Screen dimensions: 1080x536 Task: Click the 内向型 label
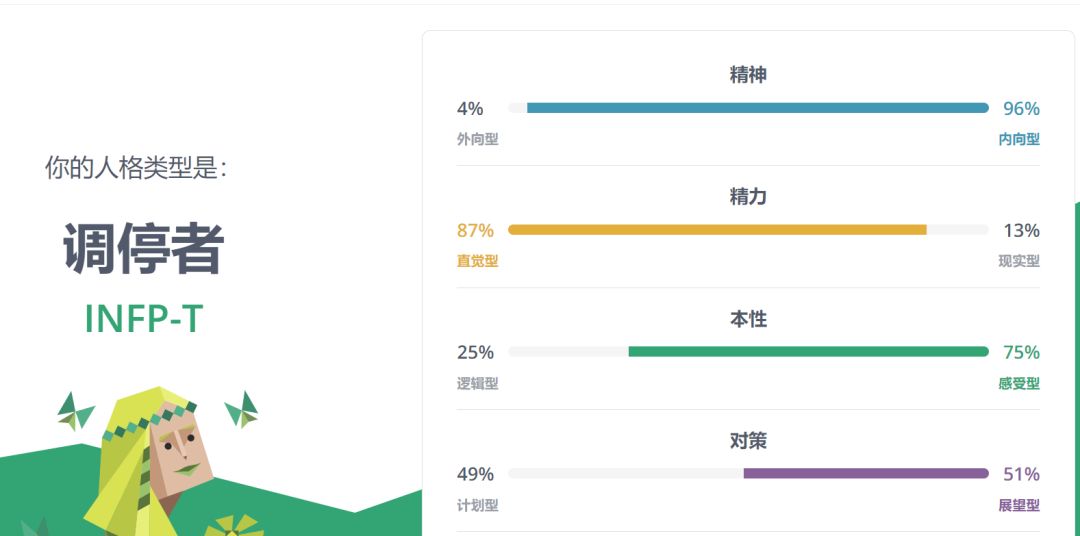[1019, 140]
